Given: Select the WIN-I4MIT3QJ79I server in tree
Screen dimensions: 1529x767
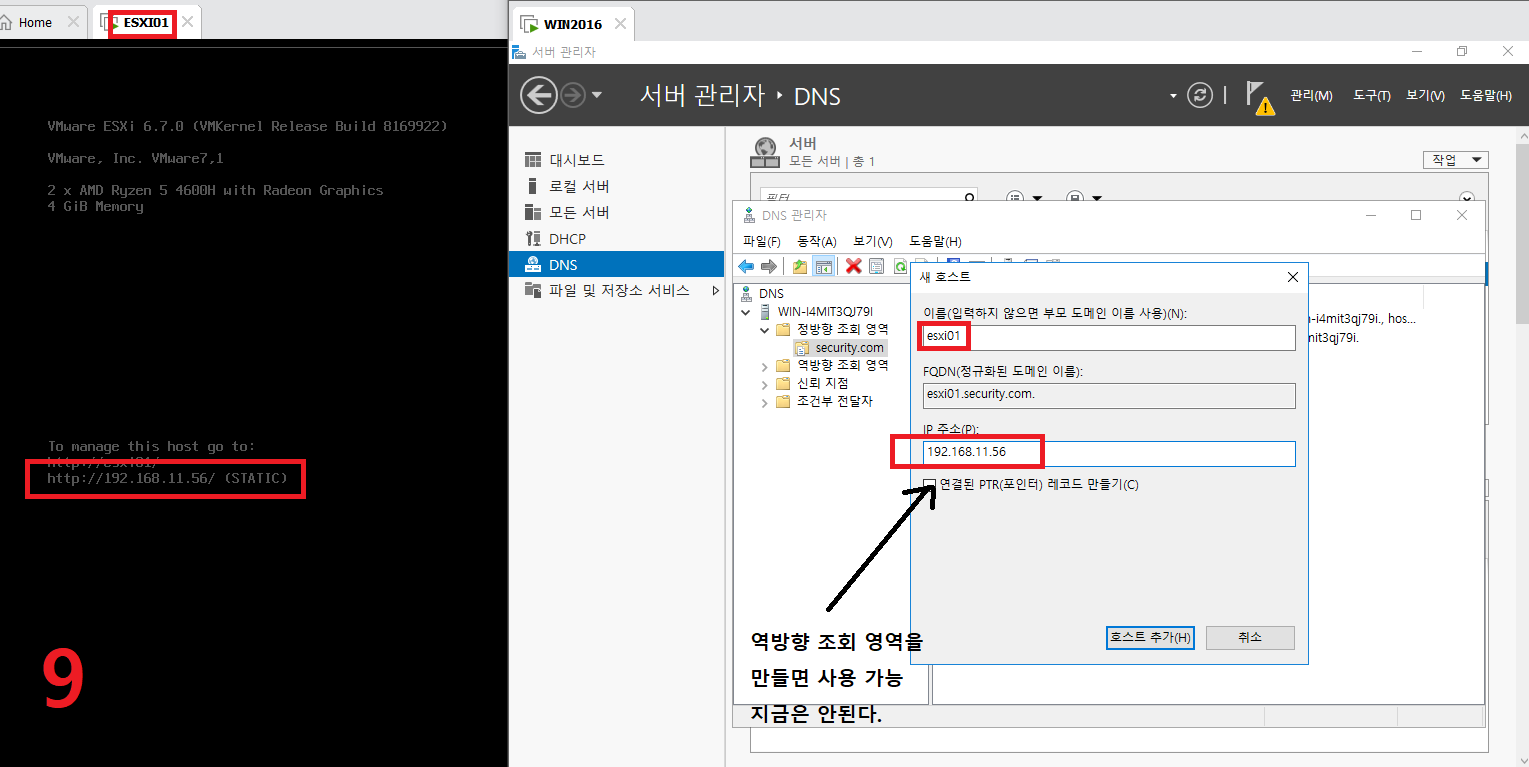Looking at the screenshot, I should [825, 312].
